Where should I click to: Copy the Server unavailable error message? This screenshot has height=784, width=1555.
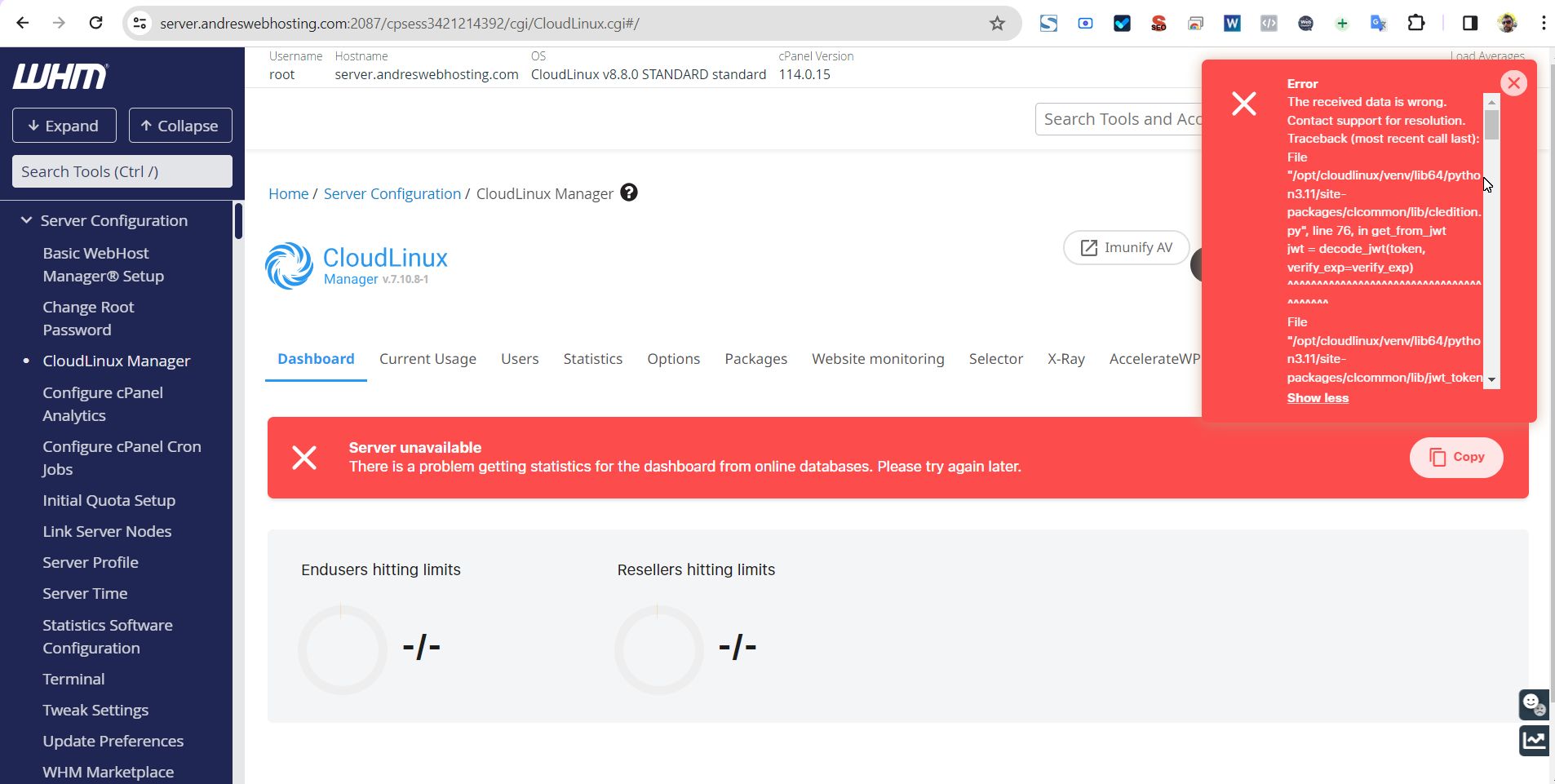pyautogui.click(x=1456, y=458)
